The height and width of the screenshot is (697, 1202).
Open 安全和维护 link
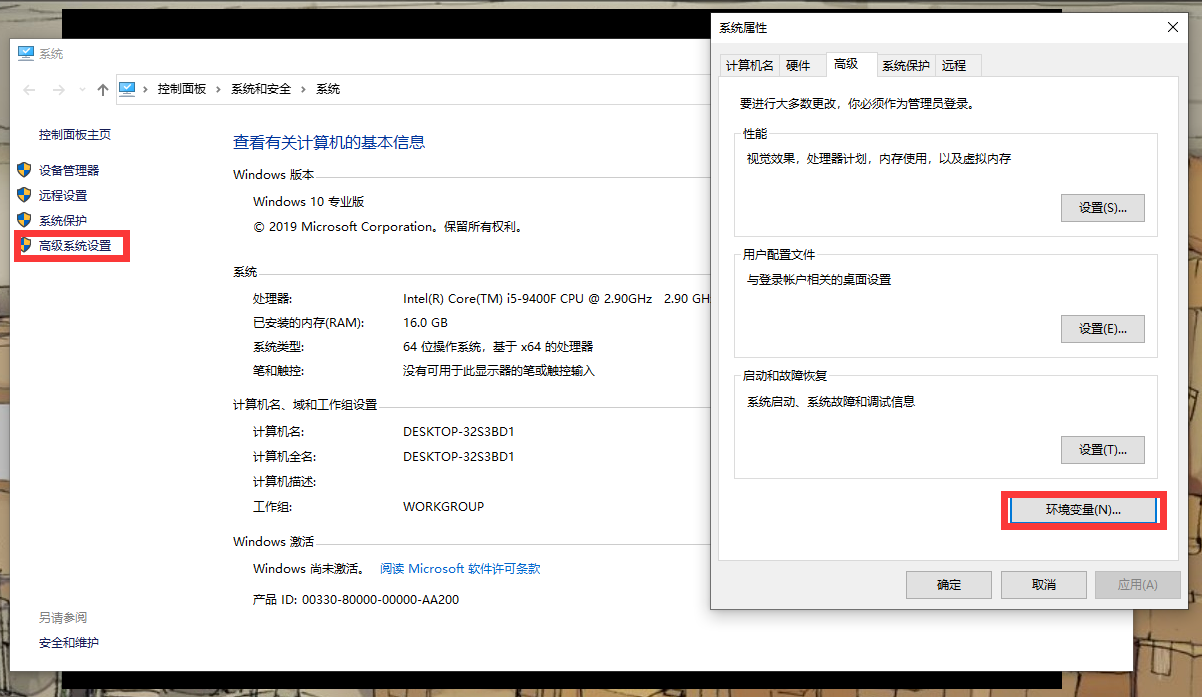tap(69, 642)
